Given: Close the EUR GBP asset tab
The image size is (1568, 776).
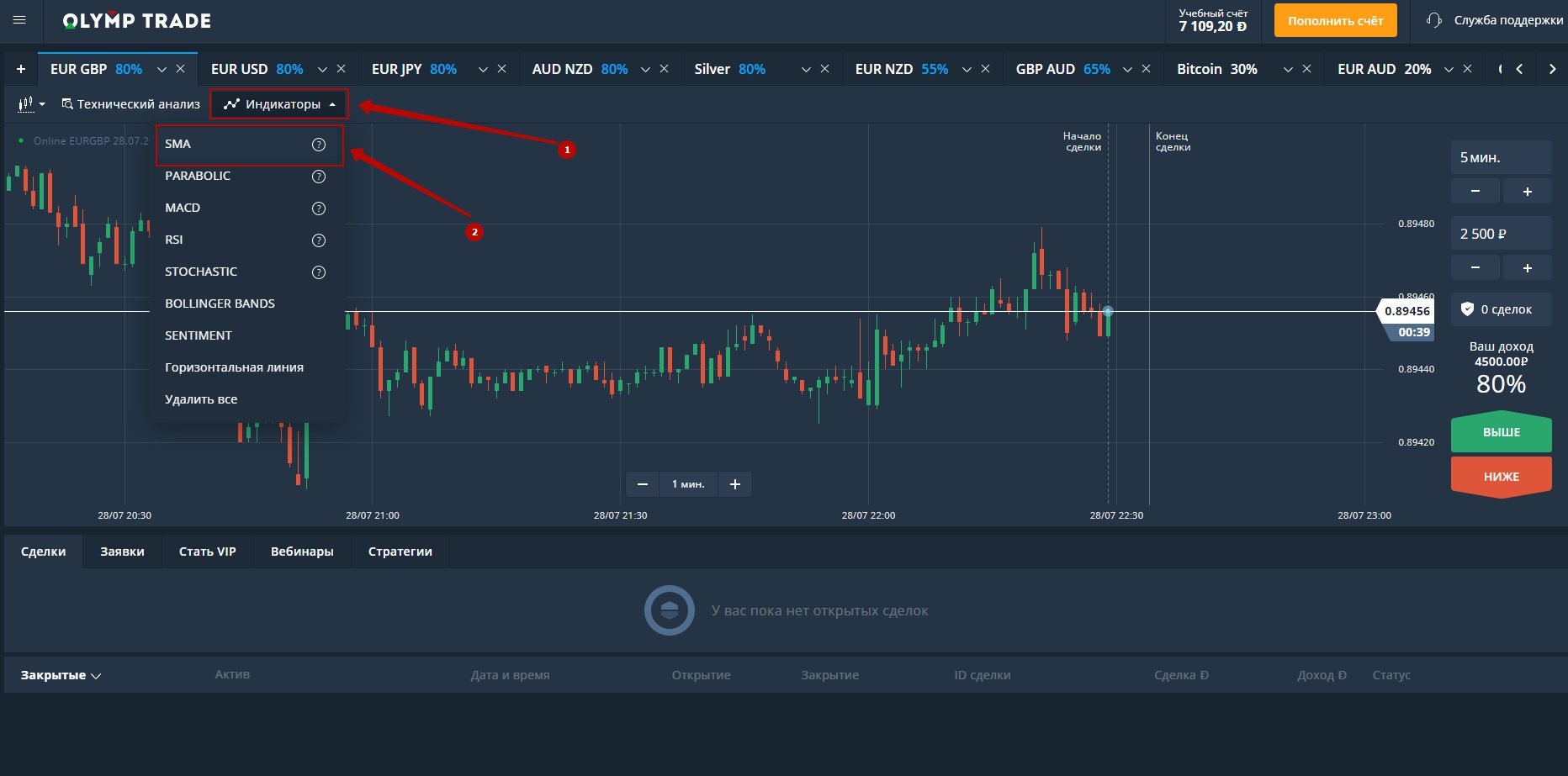Looking at the screenshot, I should click(180, 69).
